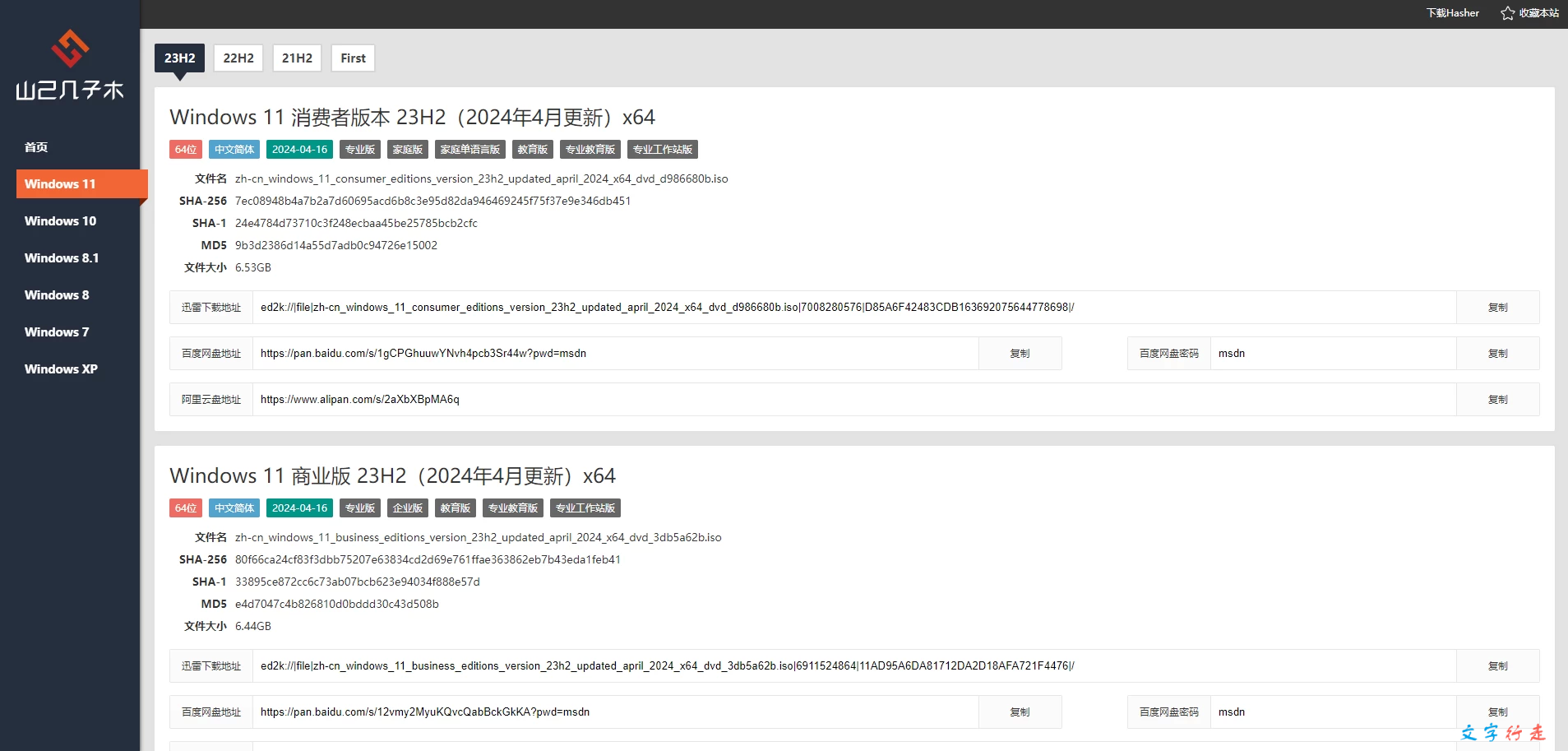Select the 23H2 tab
1568x751 pixels.
tap(180, 58)
